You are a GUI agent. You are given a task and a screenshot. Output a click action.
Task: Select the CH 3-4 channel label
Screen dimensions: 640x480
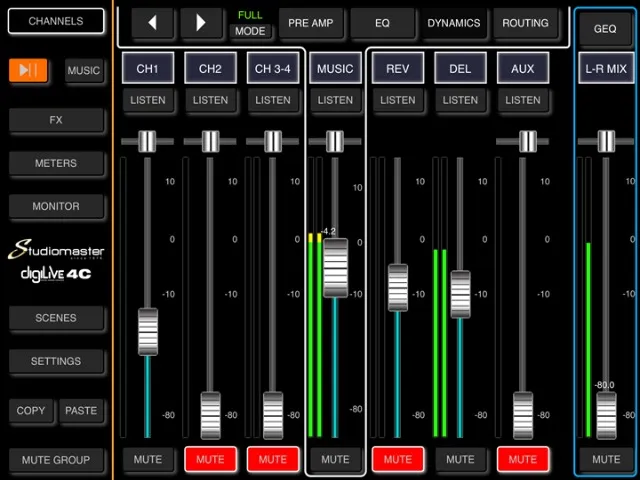(x=273, y=69)
